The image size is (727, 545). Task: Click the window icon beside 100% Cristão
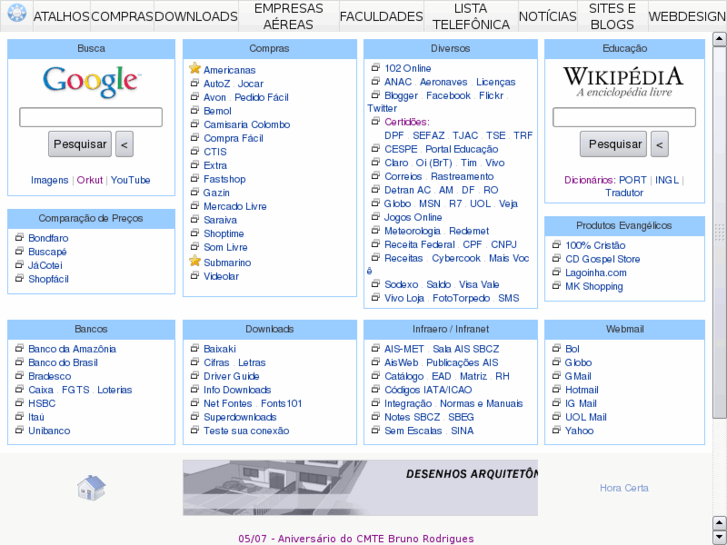556,245
